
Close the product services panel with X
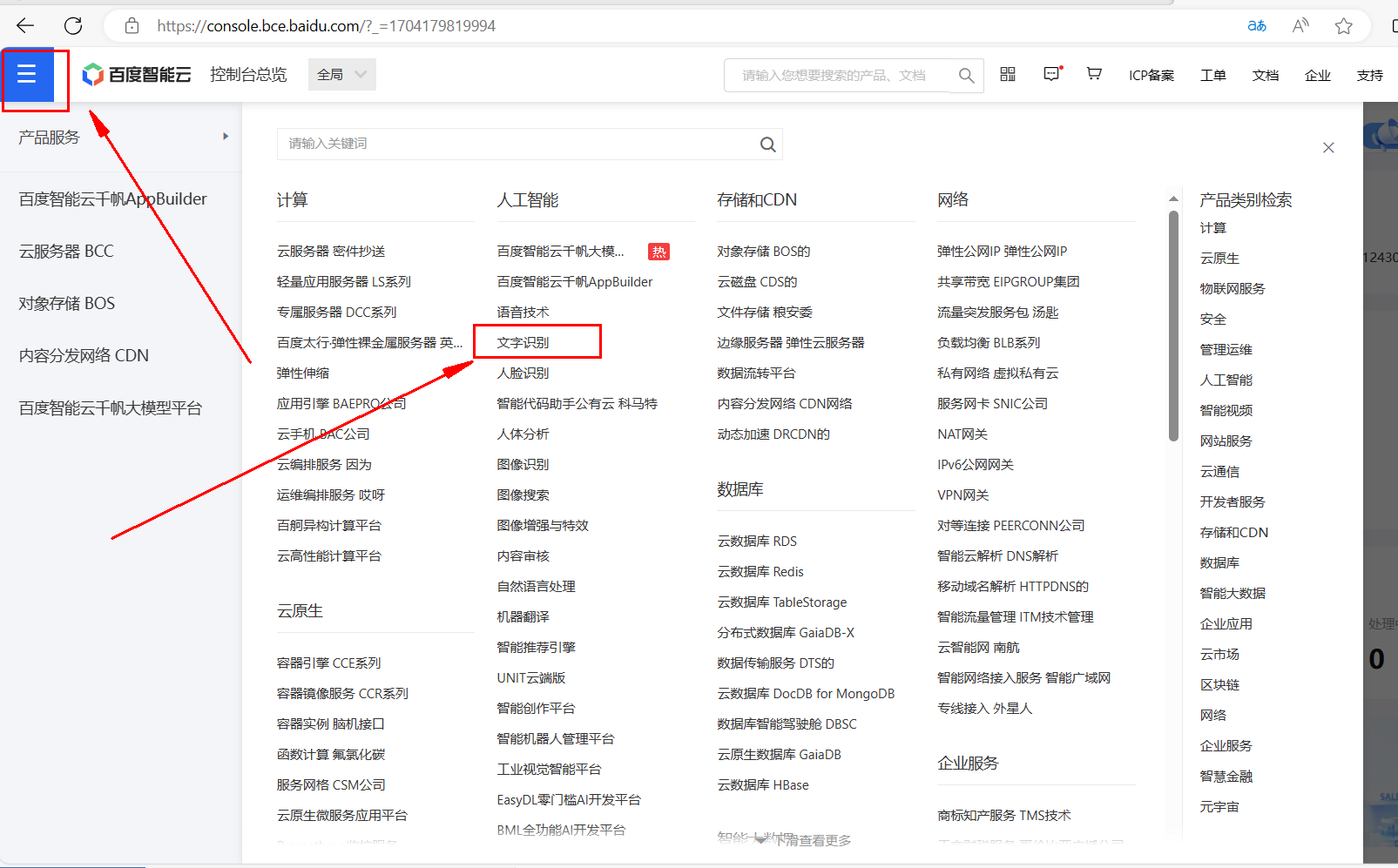pos(1328,148)
